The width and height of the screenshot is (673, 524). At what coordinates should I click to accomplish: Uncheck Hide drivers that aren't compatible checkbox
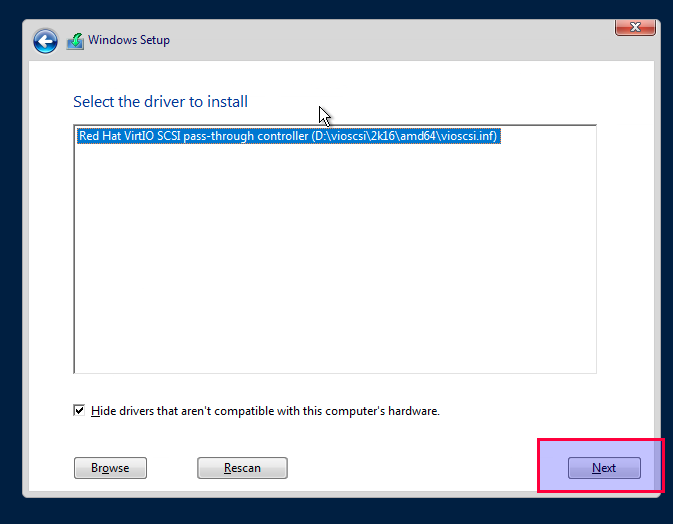(79, 410)
